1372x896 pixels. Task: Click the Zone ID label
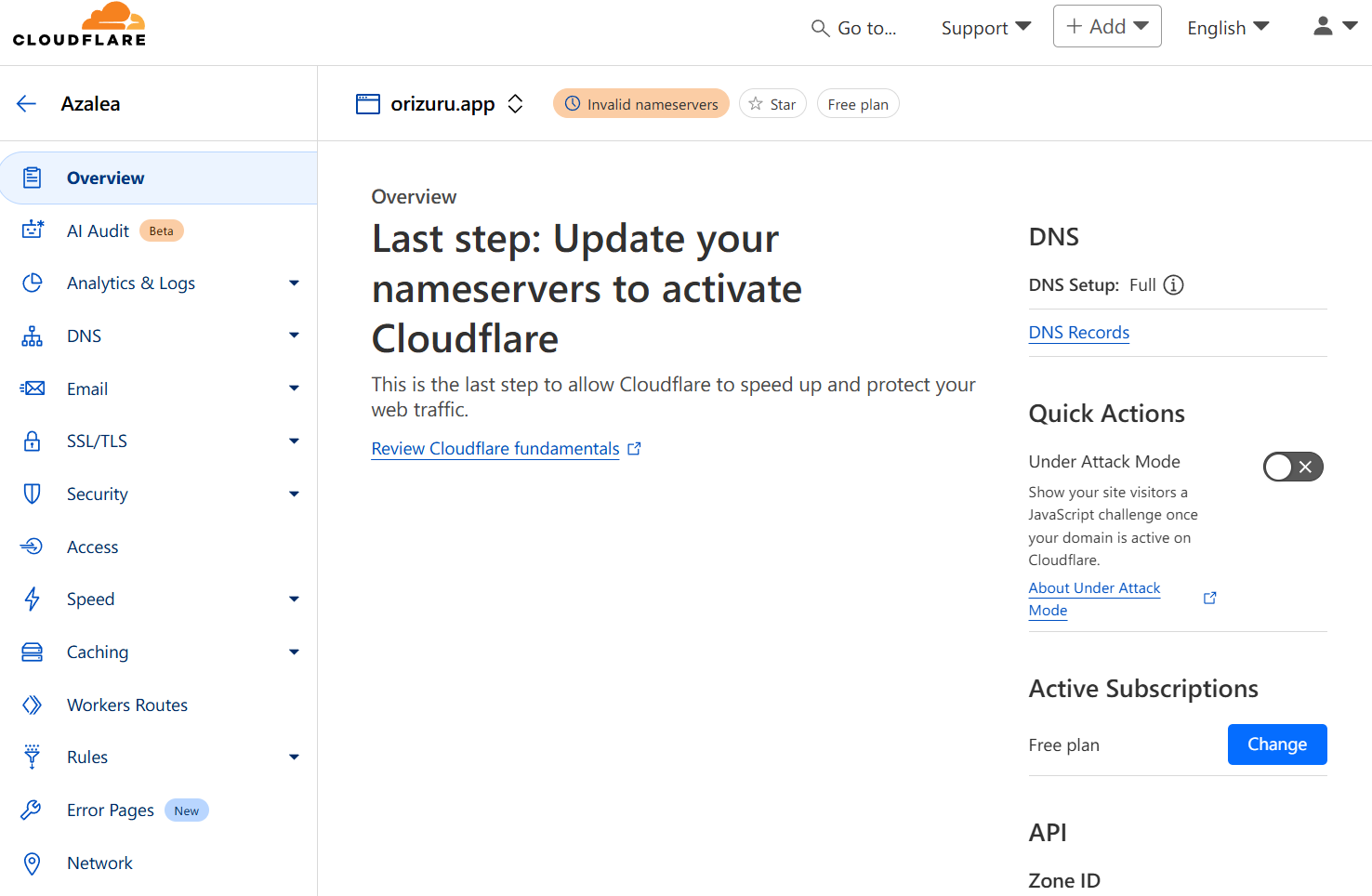[1064, 881]
